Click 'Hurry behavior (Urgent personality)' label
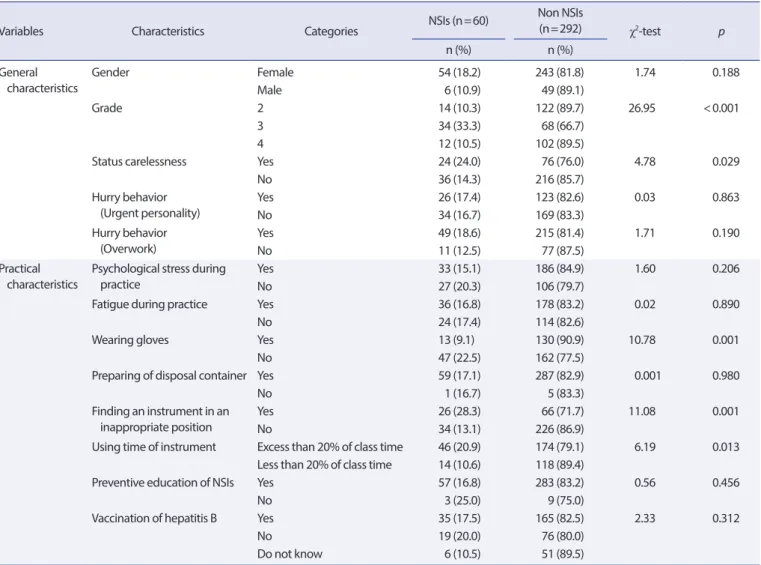761x565 pixels. [146, 205]
